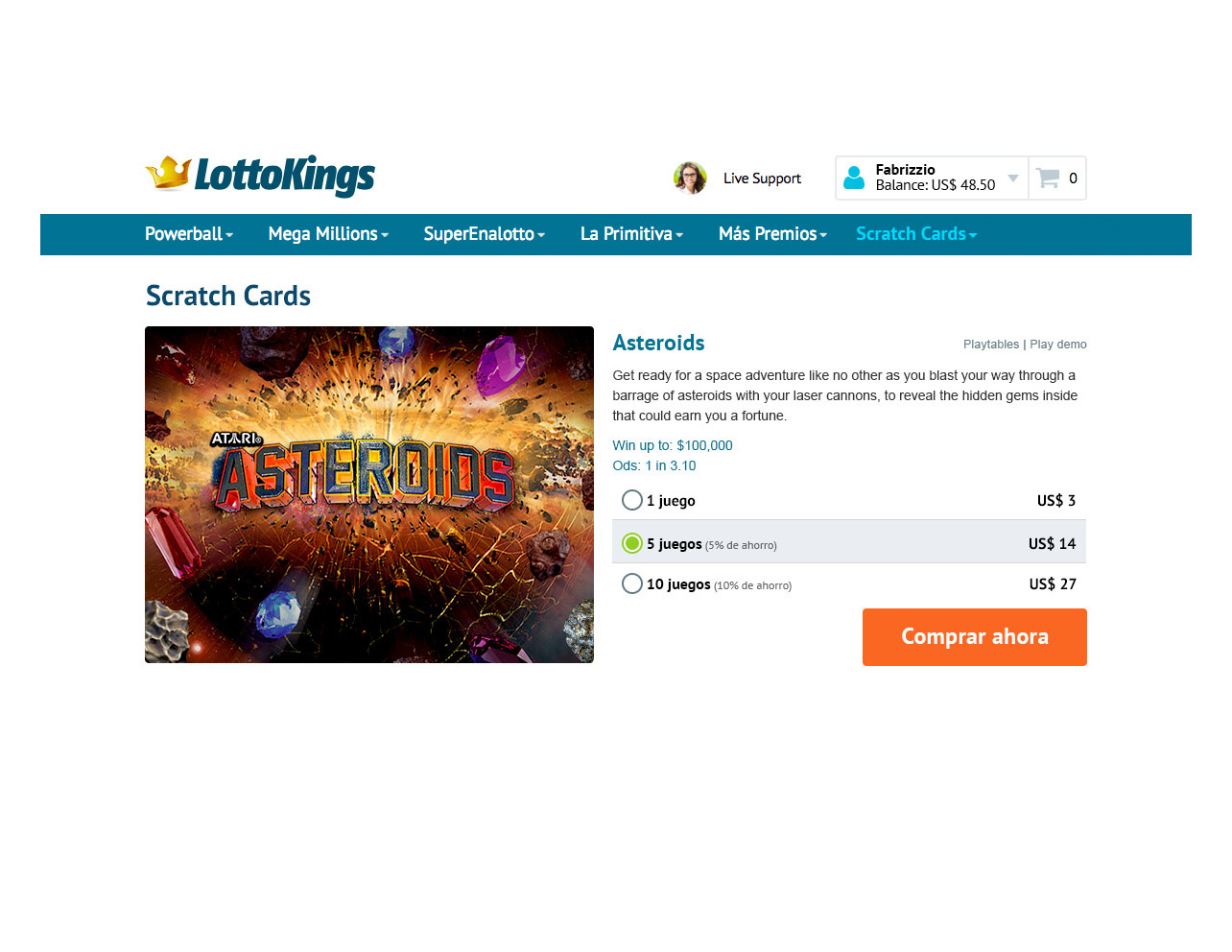Open the Powerball dropdown menu
This screenshot has height=952, width=1232.
click(x=189, y=234)
